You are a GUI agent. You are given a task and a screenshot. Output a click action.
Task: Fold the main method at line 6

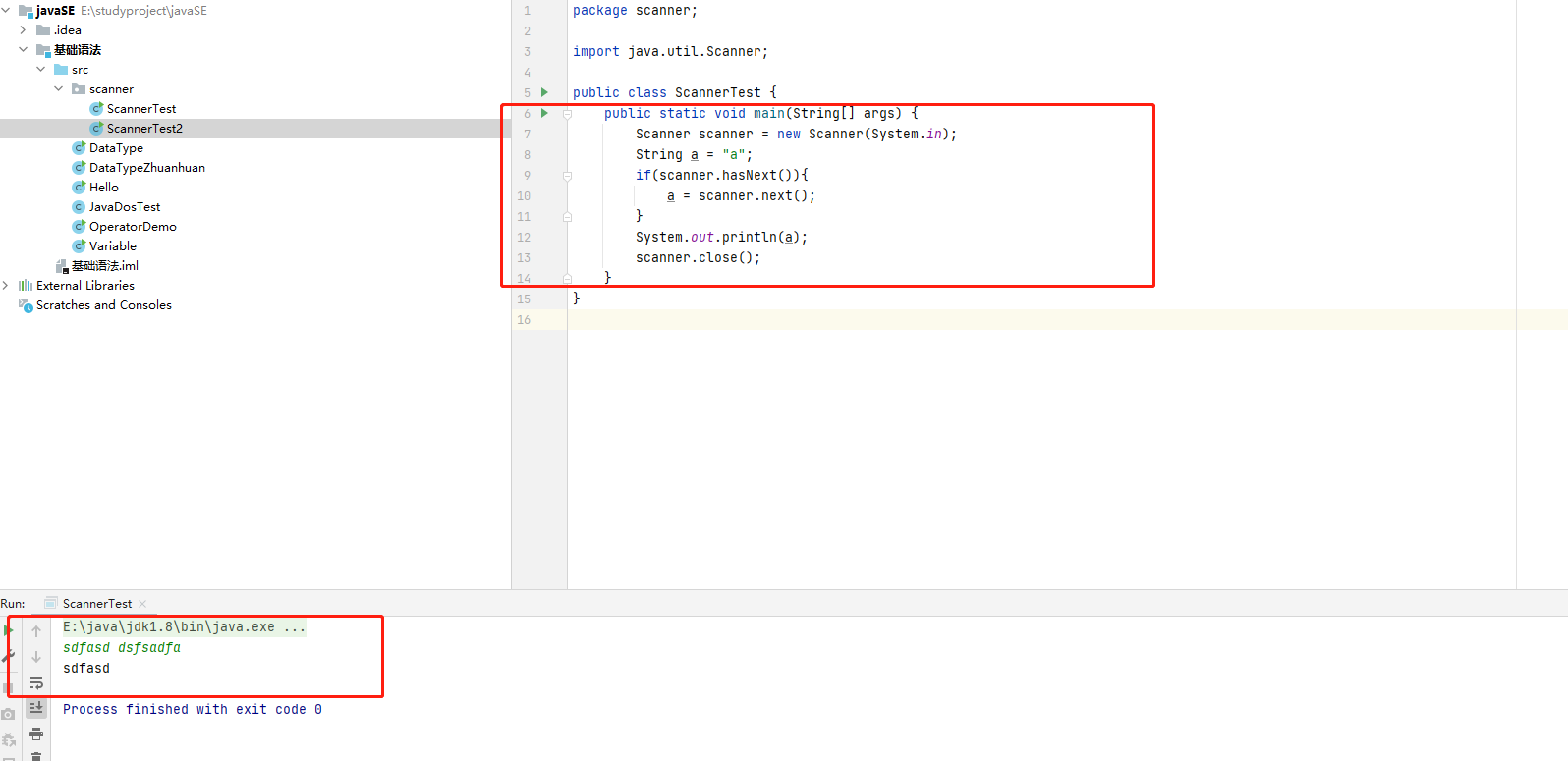(x=568, y=114)
